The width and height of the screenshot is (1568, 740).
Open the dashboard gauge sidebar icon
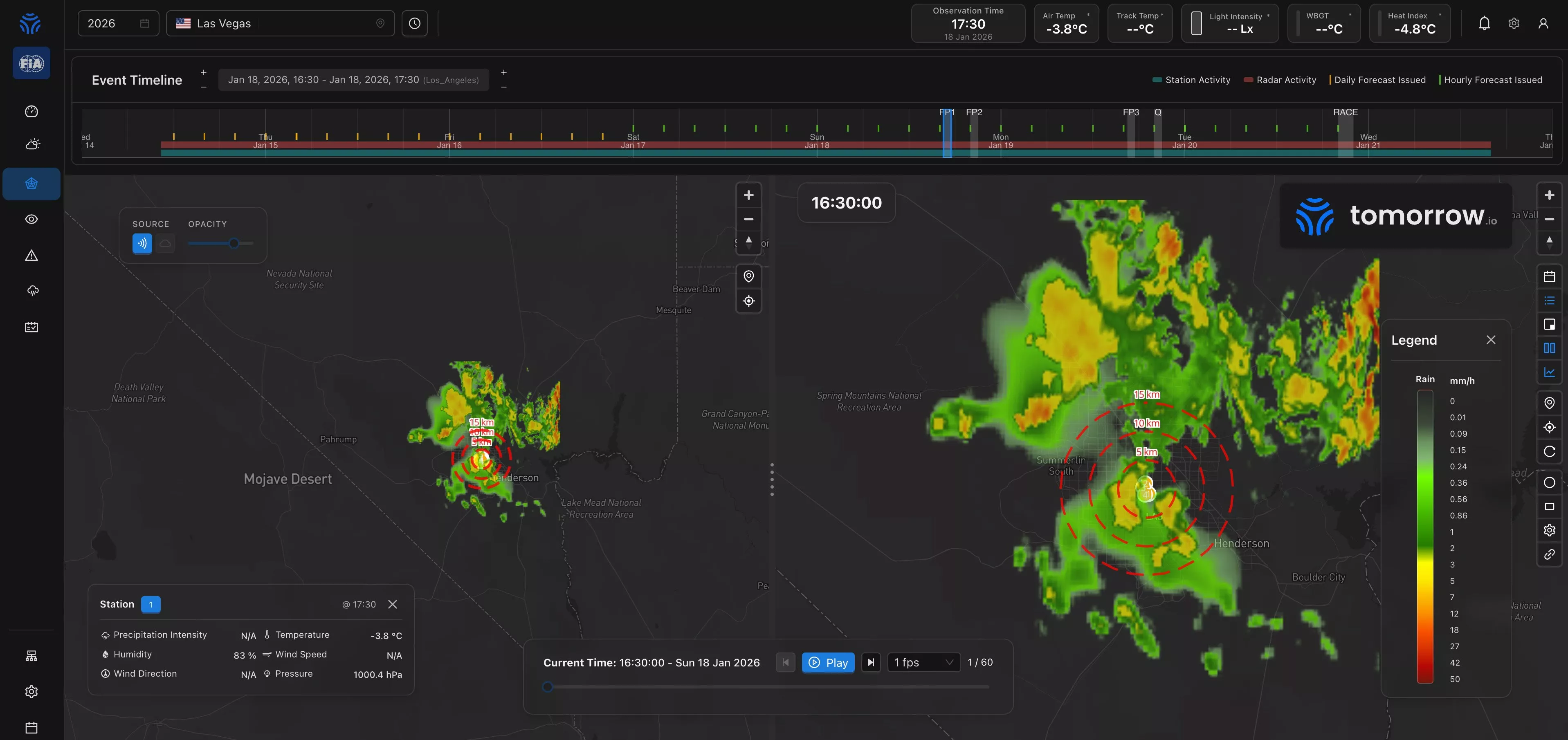click(x=31, y=111)
